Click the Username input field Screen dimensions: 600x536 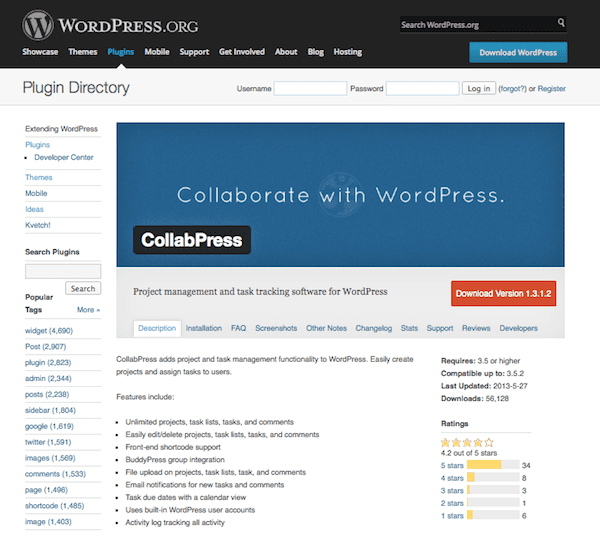310,88
